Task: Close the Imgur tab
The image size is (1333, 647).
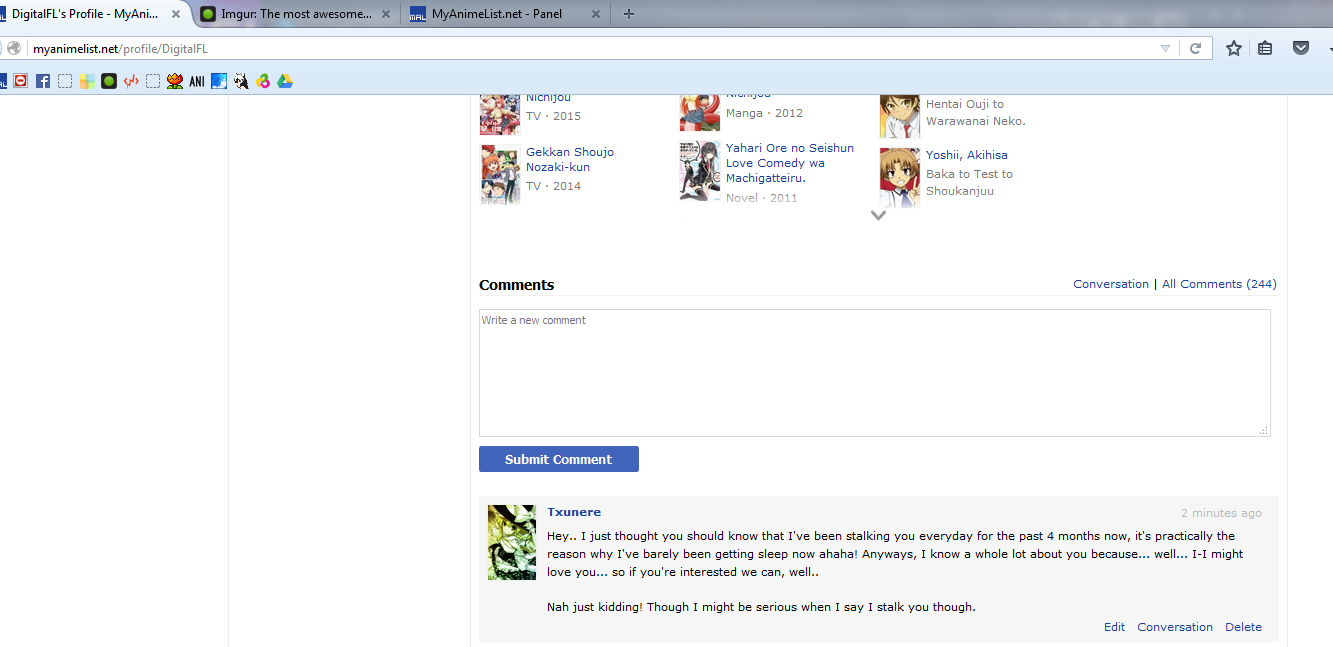Action: click(386, 14)
